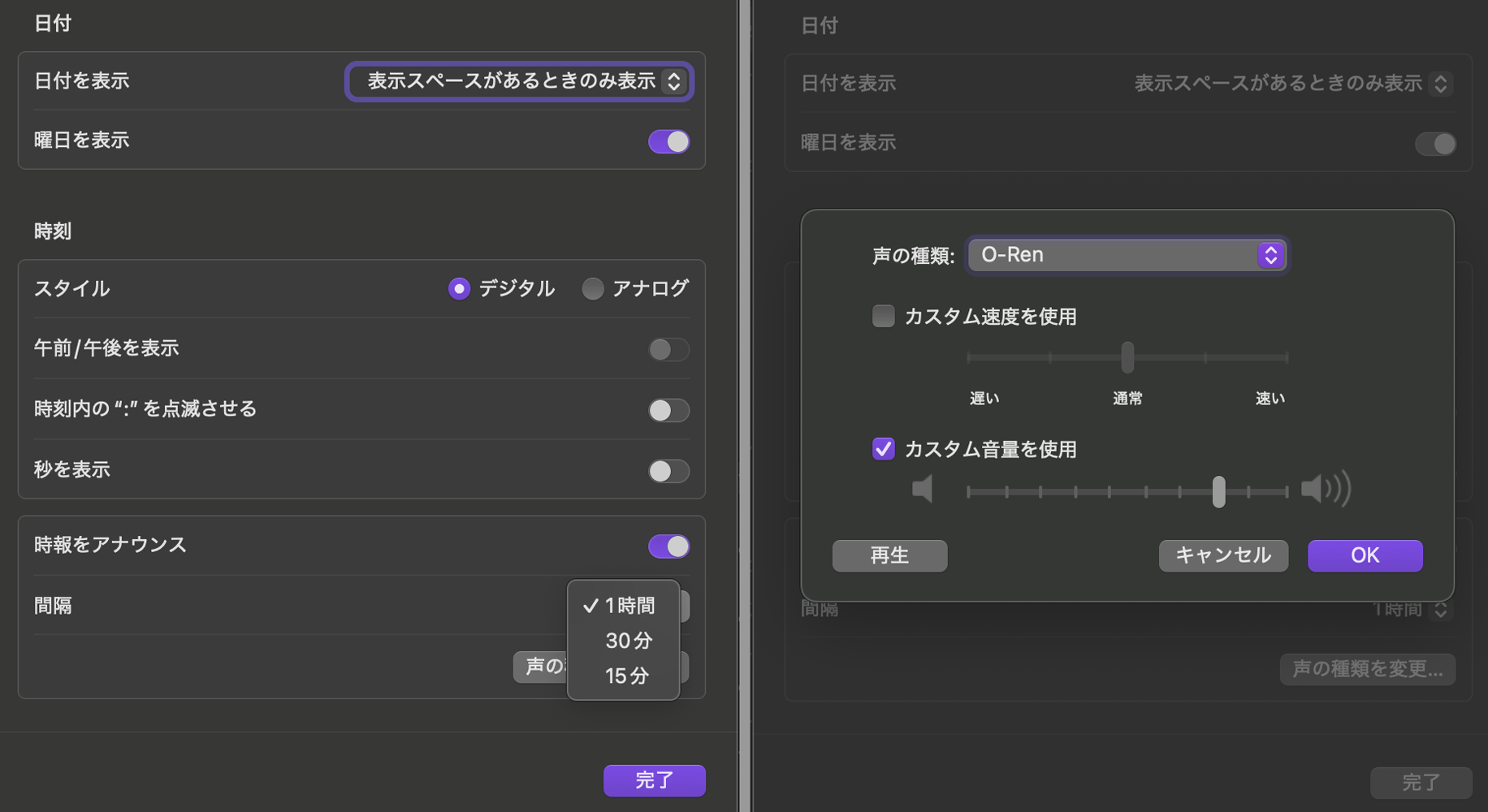Click the キャンセル button
1488x812 pixels.
pyautogui.click(x=1222, y=555)
